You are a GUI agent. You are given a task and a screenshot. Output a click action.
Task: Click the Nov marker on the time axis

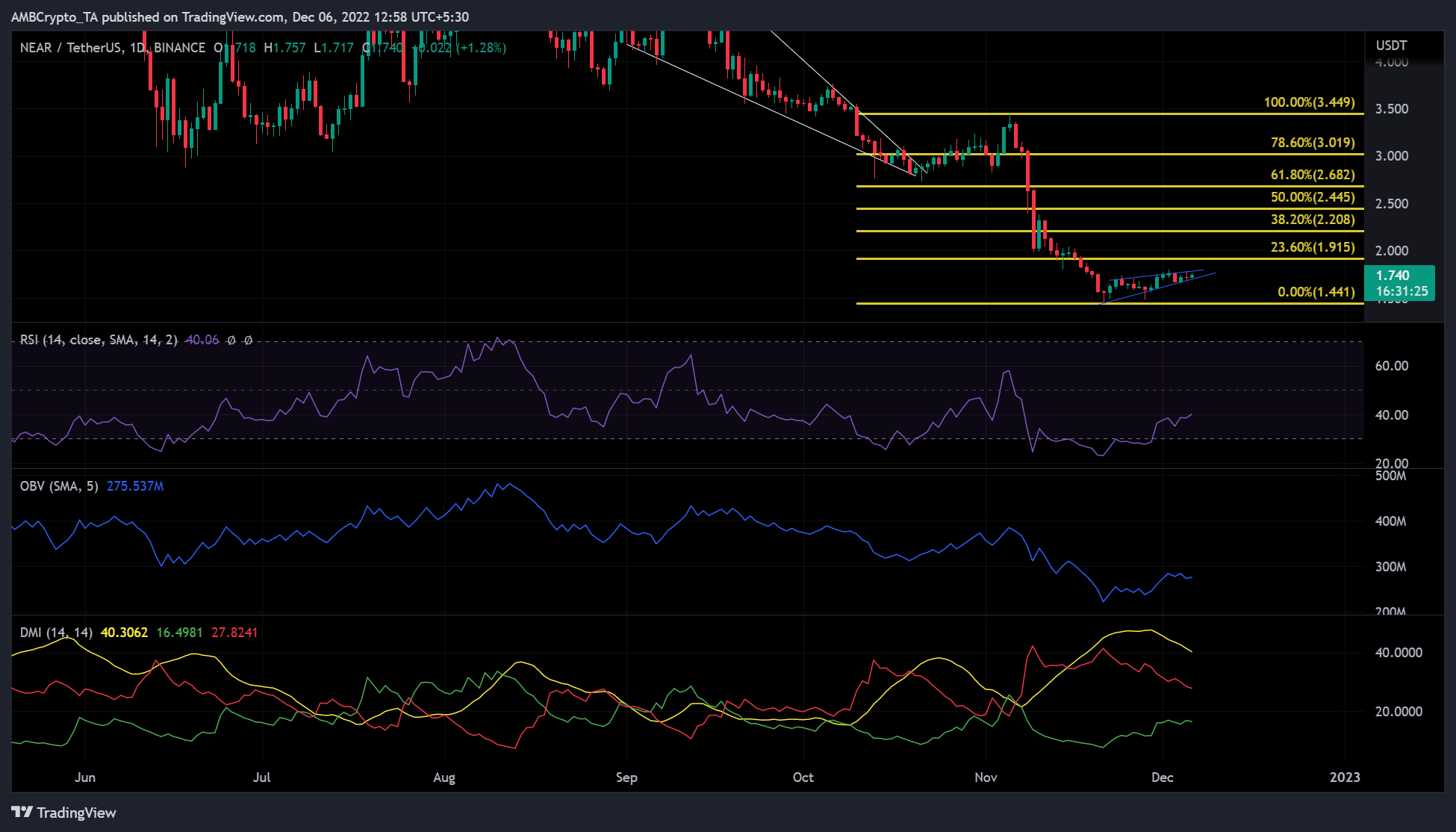tap(986, 777)
